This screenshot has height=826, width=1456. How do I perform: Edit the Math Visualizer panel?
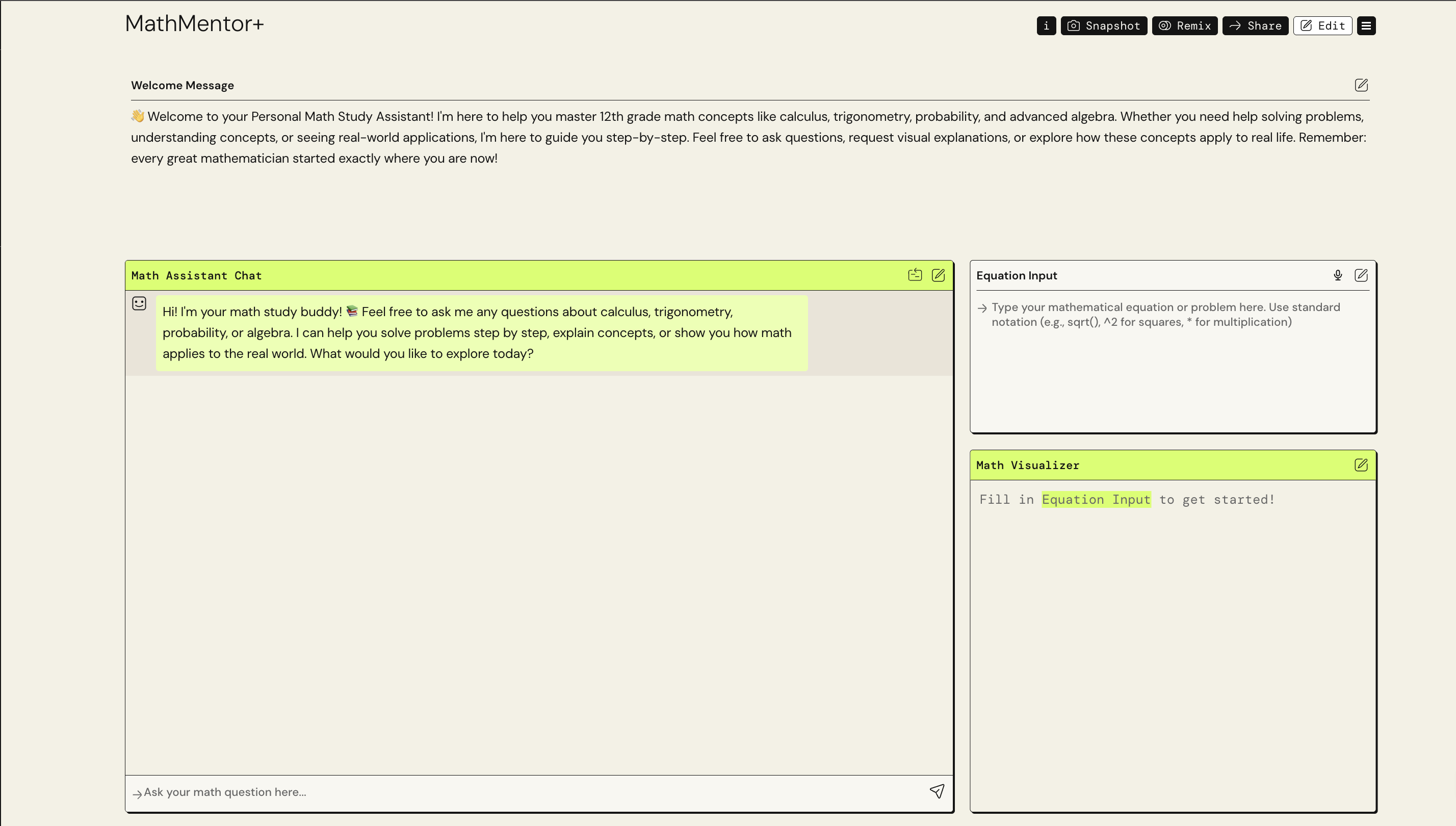1361,465
